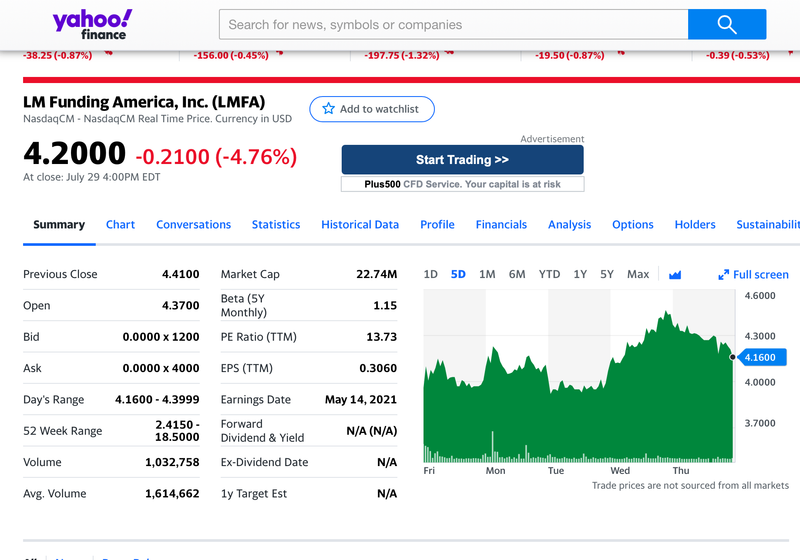Click the LM Funding America, Inc. (LMFA) title
The image size is (800, 560).
144,102
